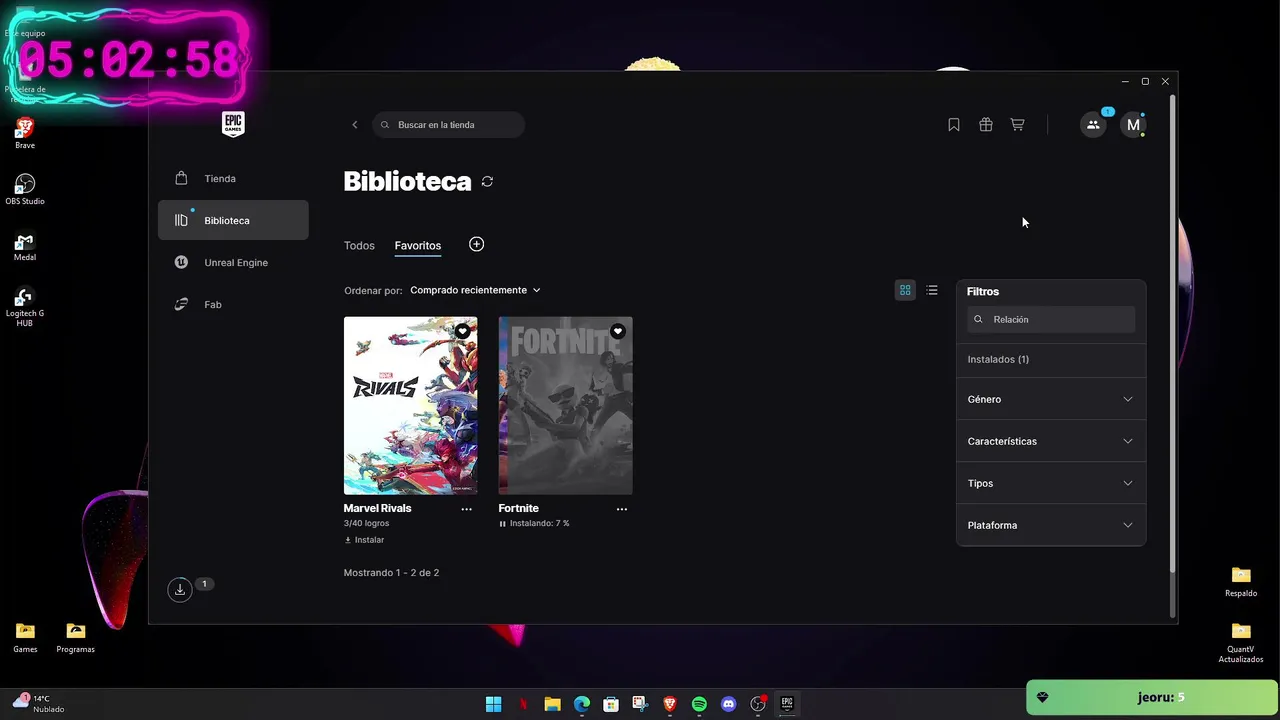Switch to list view
The image size is (1280, 720).
point(932,290)
